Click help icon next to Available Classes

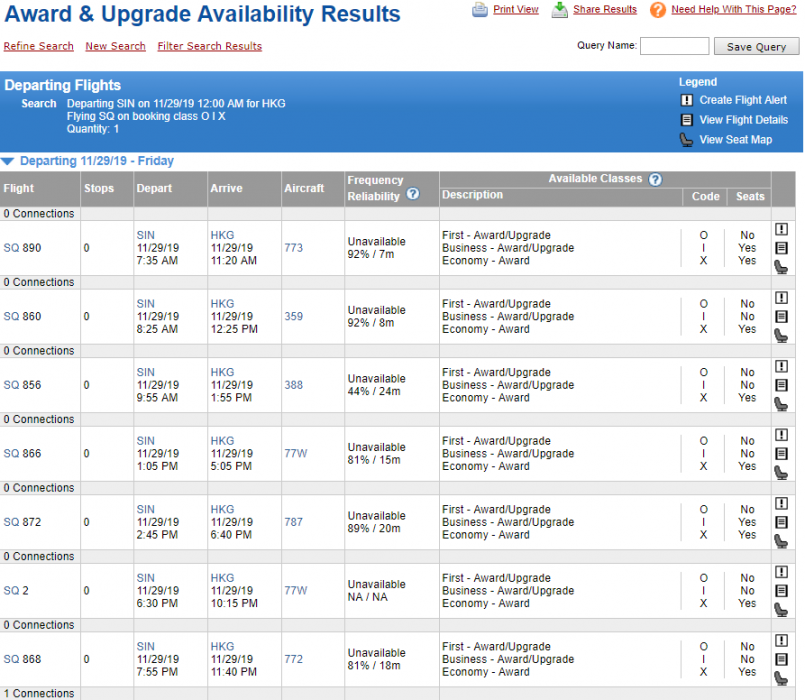(655, 179)
